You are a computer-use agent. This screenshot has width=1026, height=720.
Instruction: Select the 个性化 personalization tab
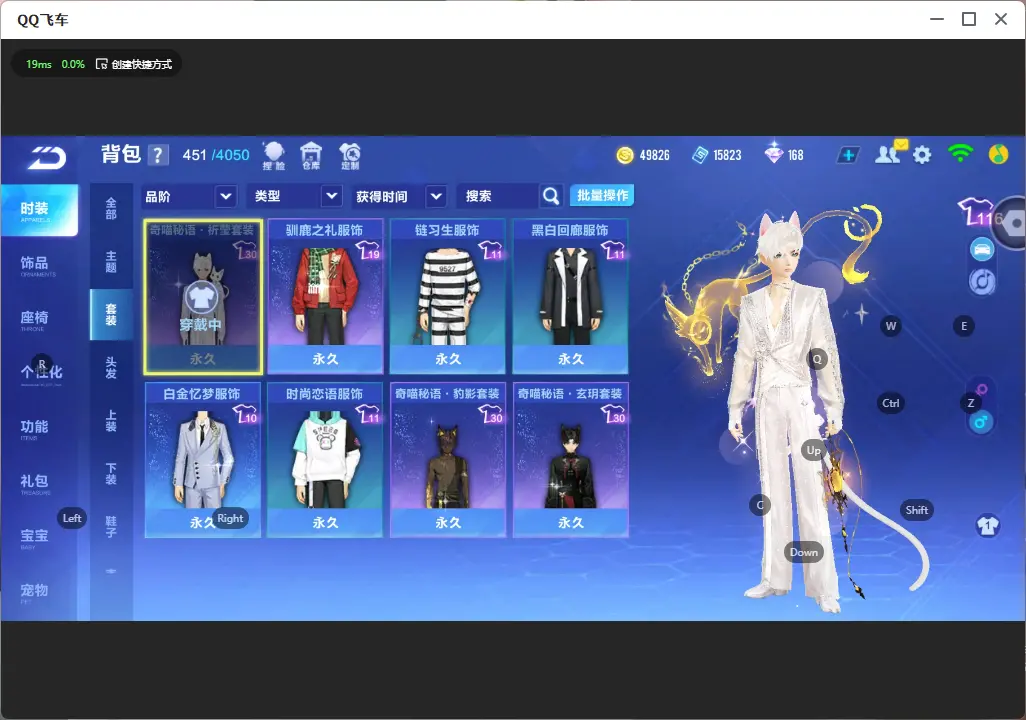(39, 374)
